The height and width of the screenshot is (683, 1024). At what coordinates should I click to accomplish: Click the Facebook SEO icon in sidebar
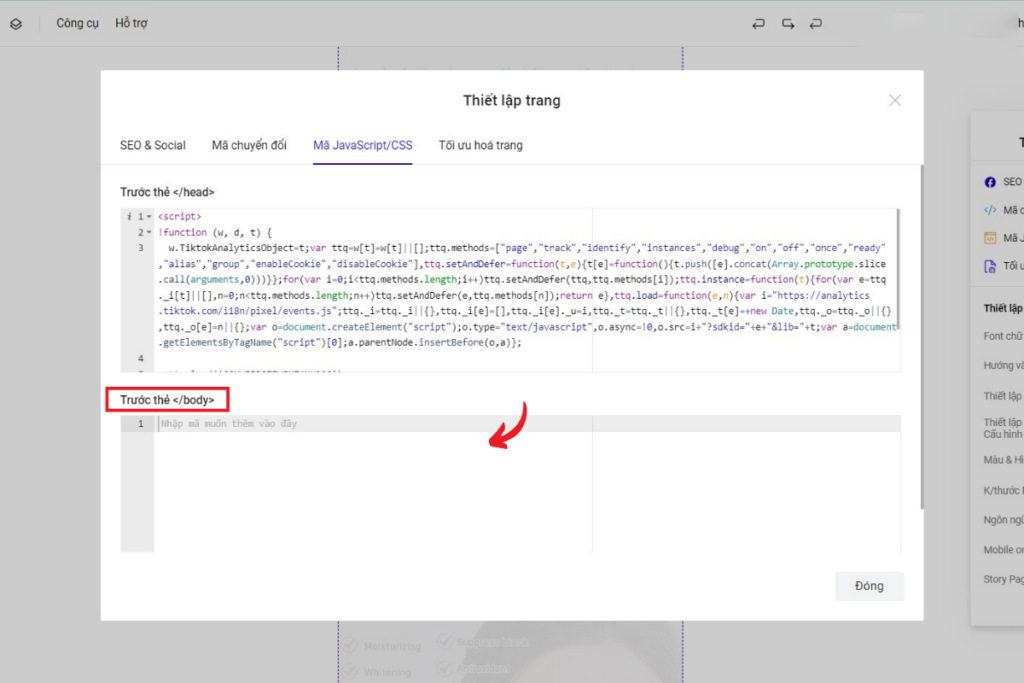pos(990,182)
